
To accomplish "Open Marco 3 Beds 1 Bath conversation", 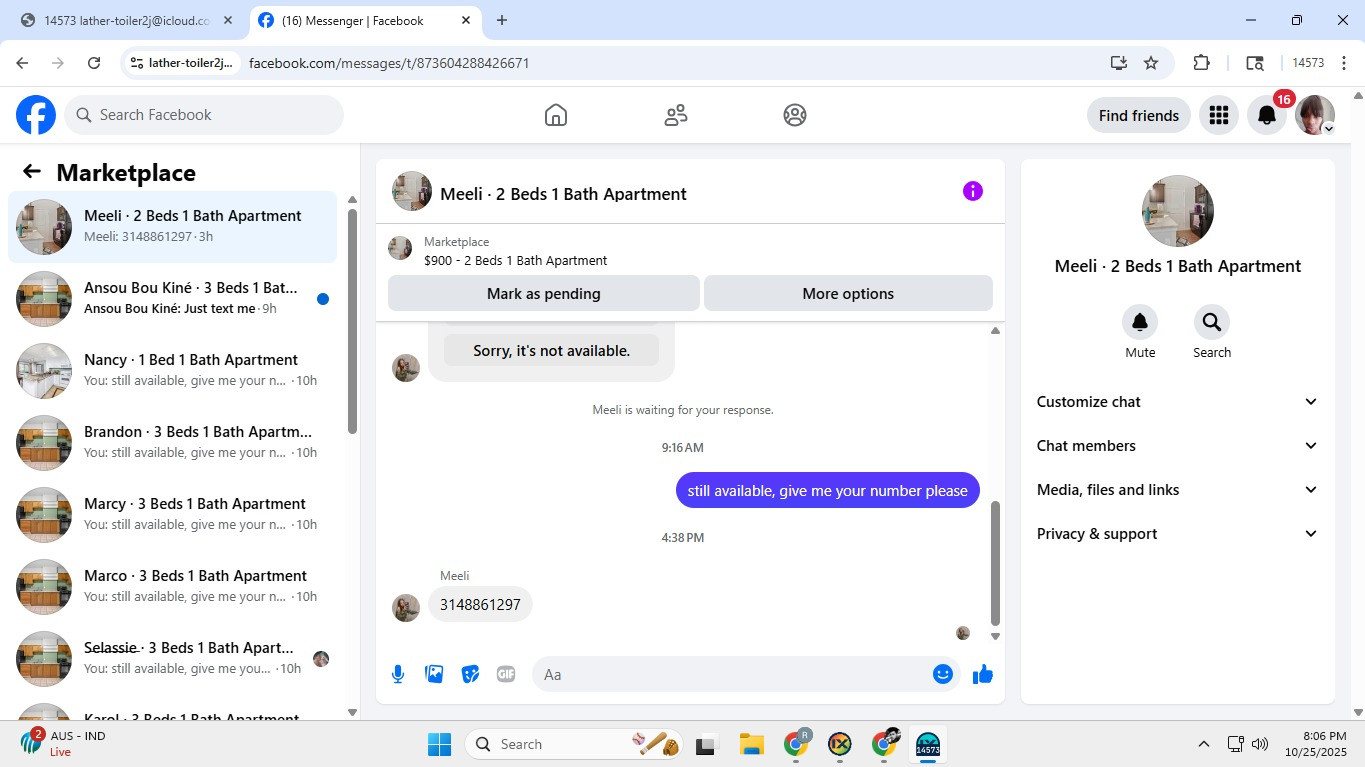I will [x=173, y=587].
